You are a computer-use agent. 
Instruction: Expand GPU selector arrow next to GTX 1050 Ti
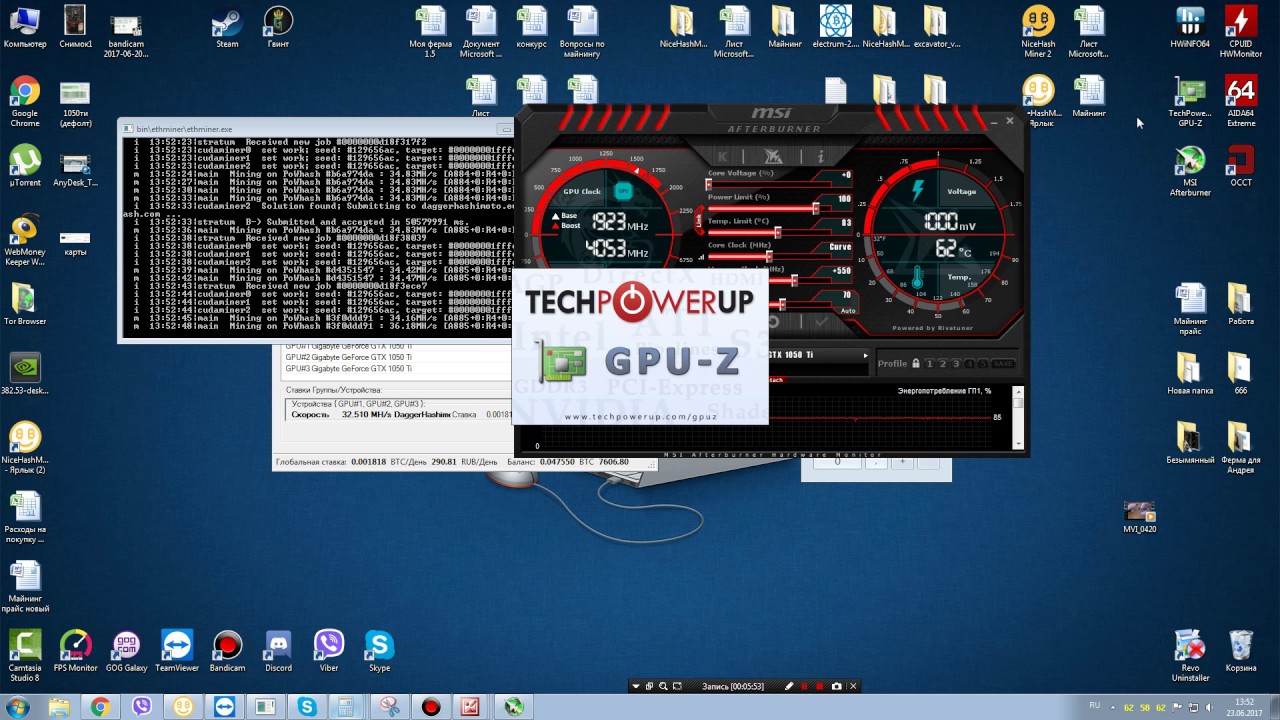[866, 355]
